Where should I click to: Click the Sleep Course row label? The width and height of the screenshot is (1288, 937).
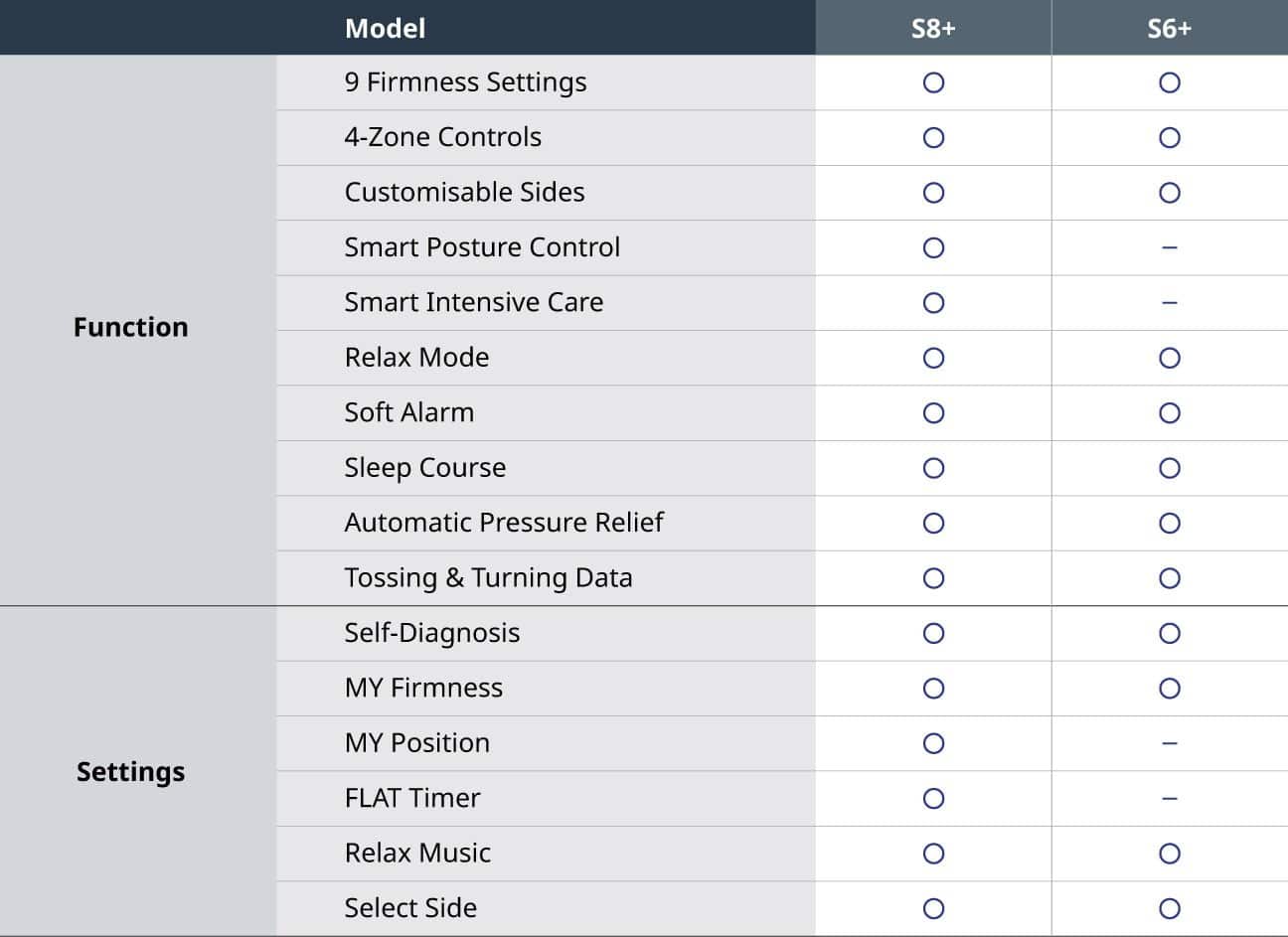(x=424, y=467)
